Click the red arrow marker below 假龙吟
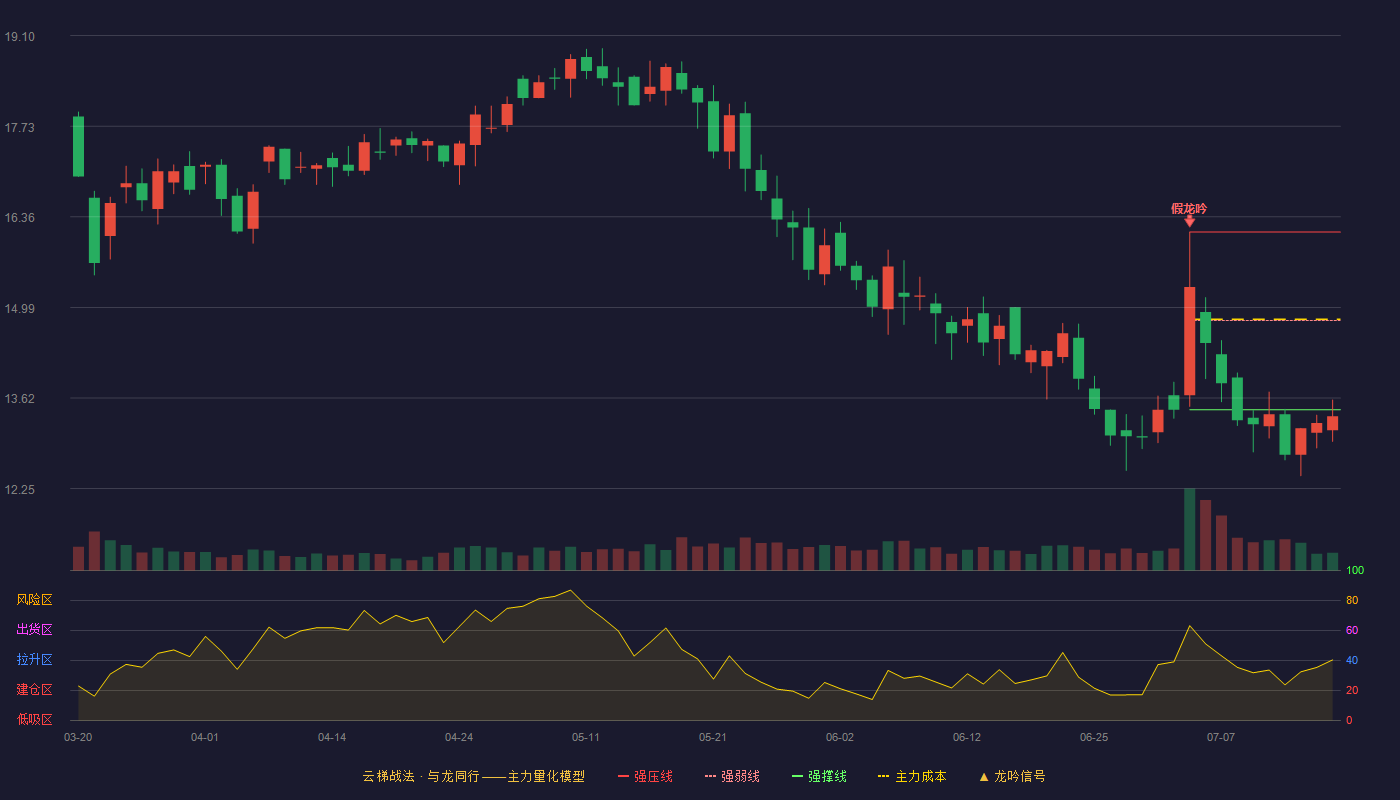Viewport: 1400px width, 800px height. click(1190, 221)
